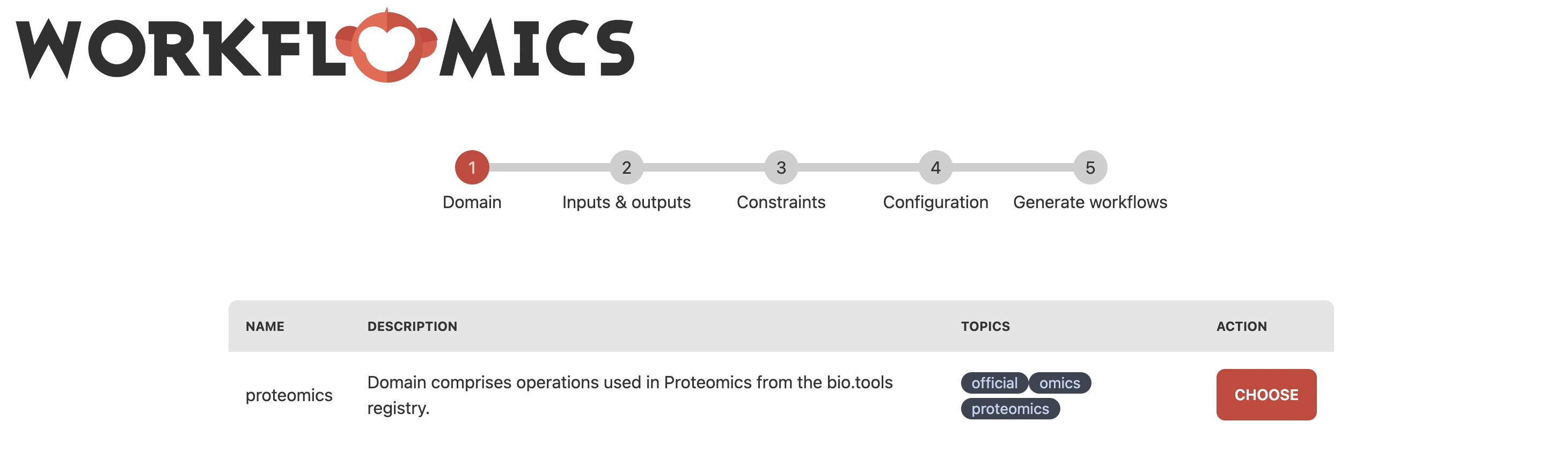Click the WORKFLOMICS logo text
The height and width of the screenshot is (458, 1568).
(325, 46)
